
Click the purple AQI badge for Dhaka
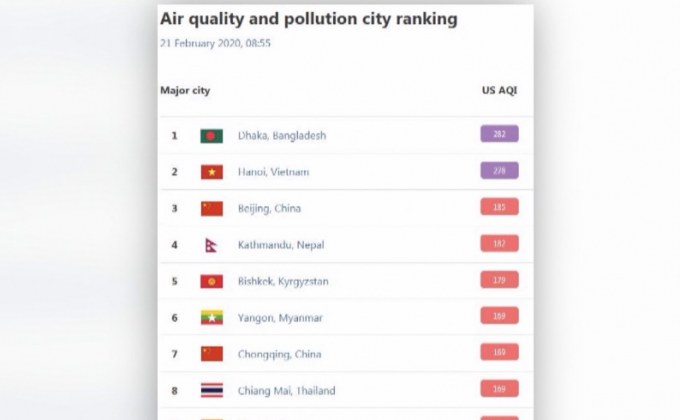(x=499, y=134)
